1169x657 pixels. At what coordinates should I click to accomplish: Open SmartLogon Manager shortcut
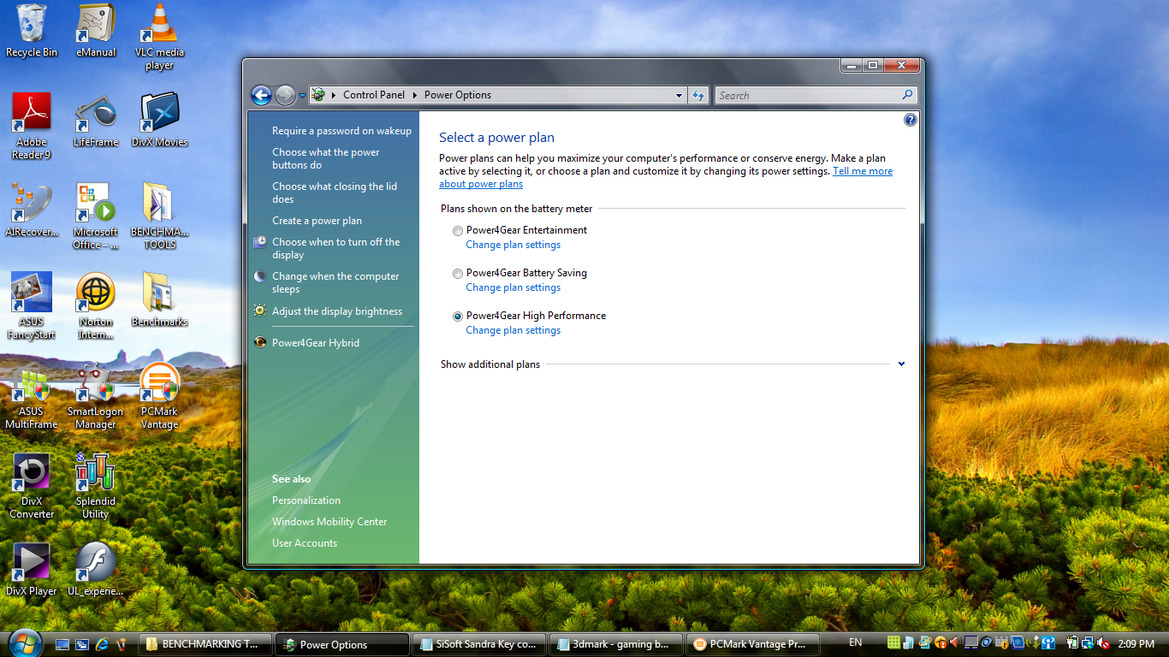[x=95, y=396]
